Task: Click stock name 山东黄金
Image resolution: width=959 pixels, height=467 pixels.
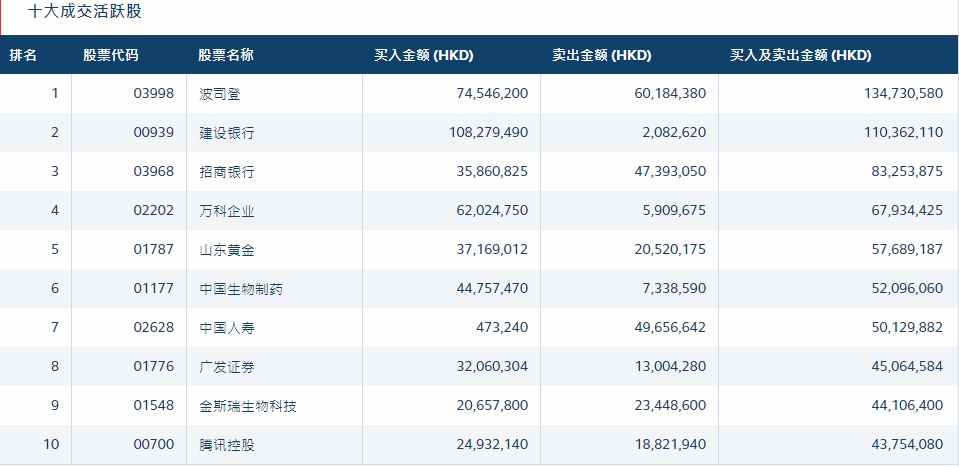Action: pos(227,250)
